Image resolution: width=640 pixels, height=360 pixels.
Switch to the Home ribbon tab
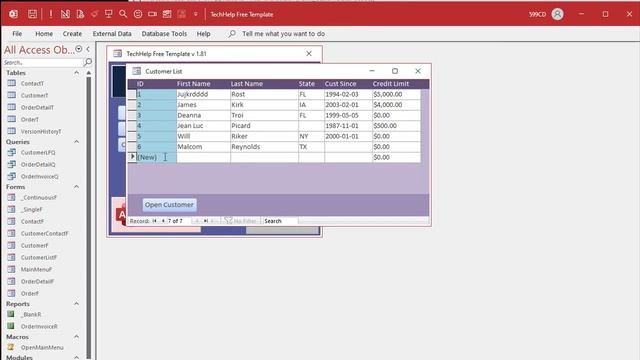click(44, 34)
